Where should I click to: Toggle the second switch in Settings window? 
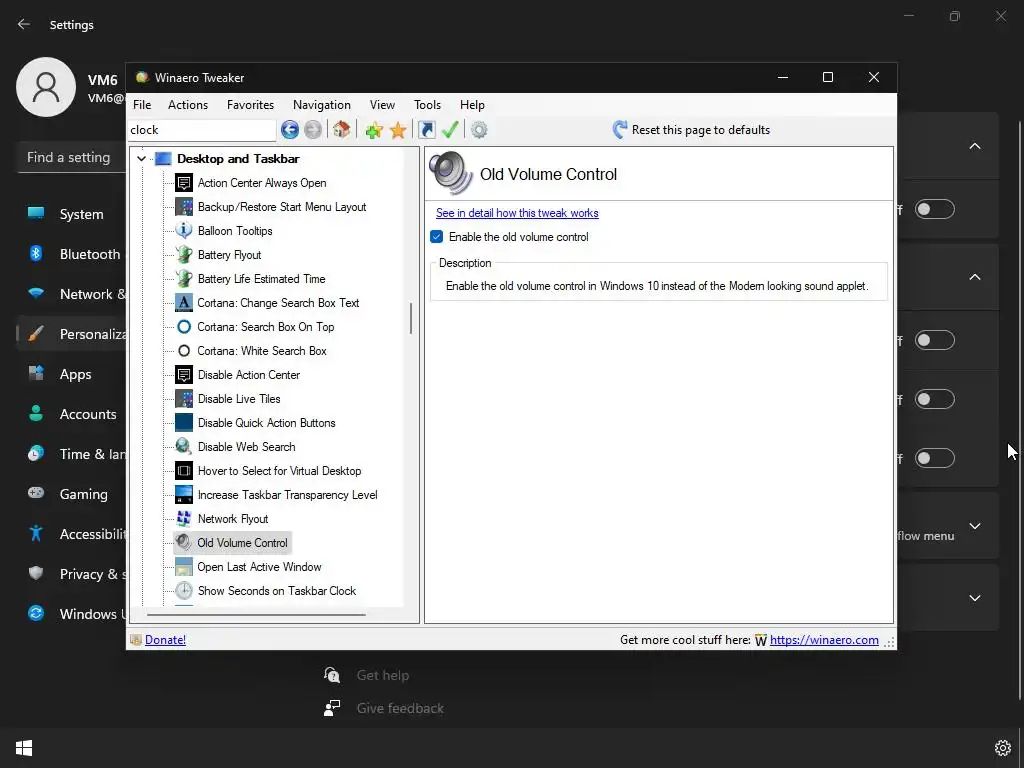tap(935, 340)
